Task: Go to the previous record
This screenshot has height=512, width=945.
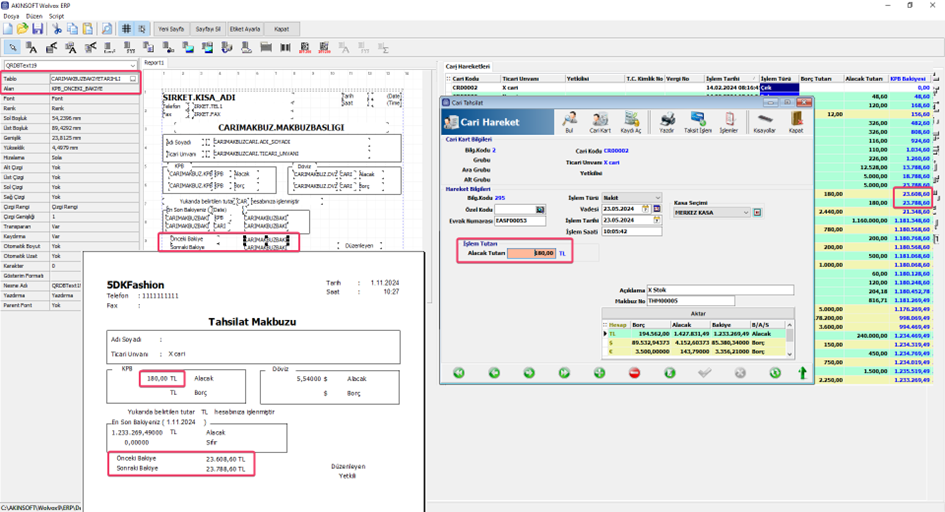Action: click(494, 373)
